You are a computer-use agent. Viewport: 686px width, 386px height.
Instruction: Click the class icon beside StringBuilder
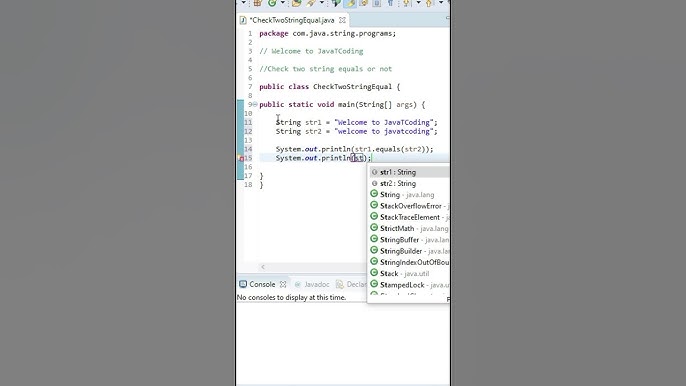tap(374, 250)
